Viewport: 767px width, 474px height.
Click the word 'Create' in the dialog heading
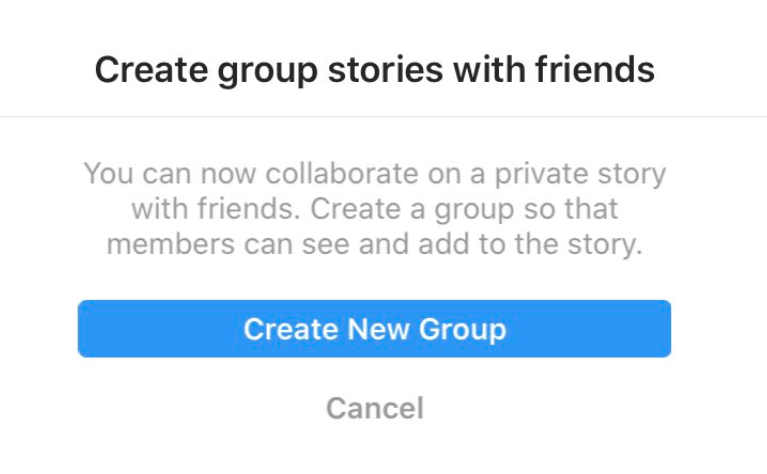(151, 69)
